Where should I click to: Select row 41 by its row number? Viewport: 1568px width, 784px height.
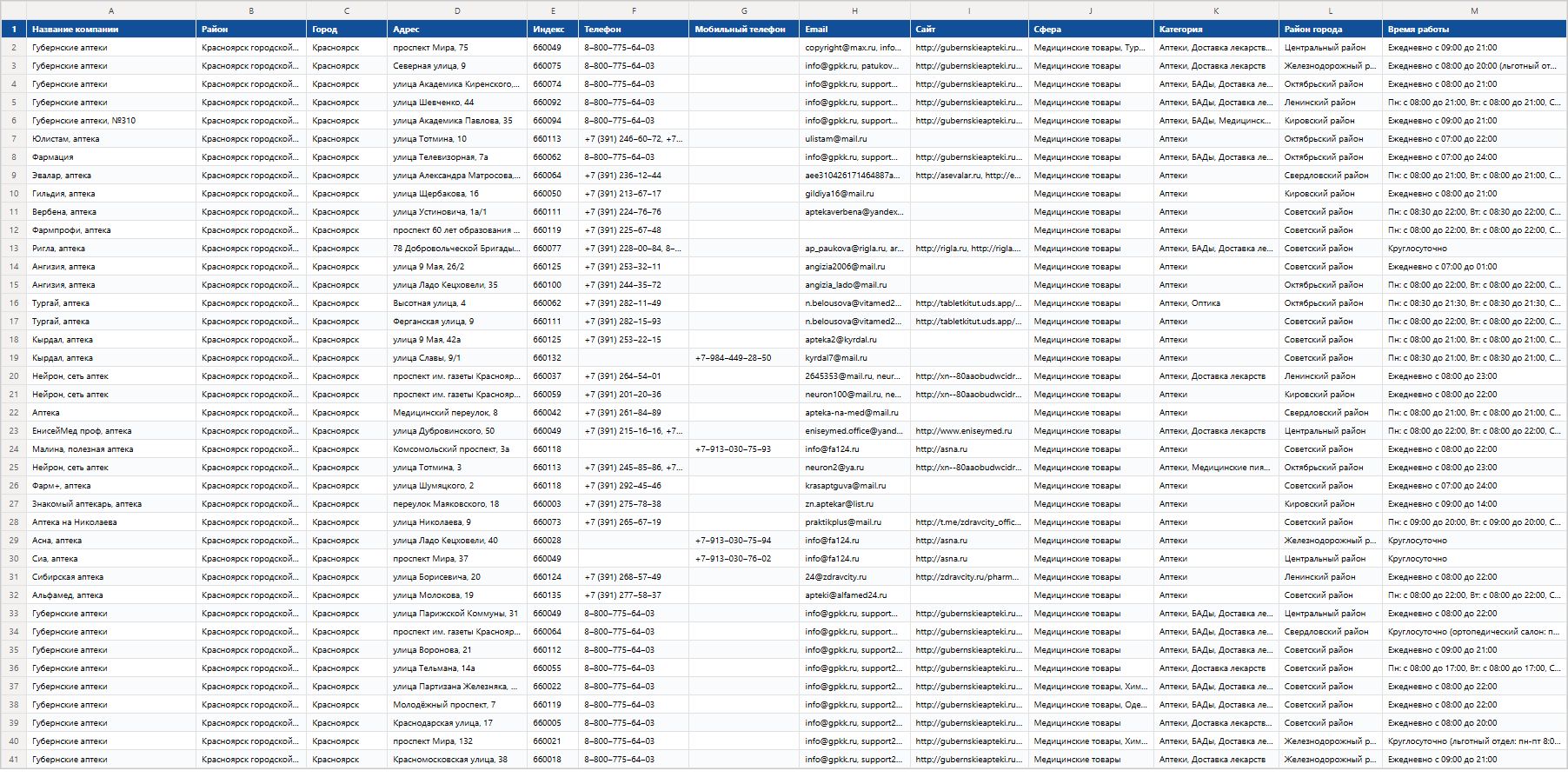click(x=14, y=760)
